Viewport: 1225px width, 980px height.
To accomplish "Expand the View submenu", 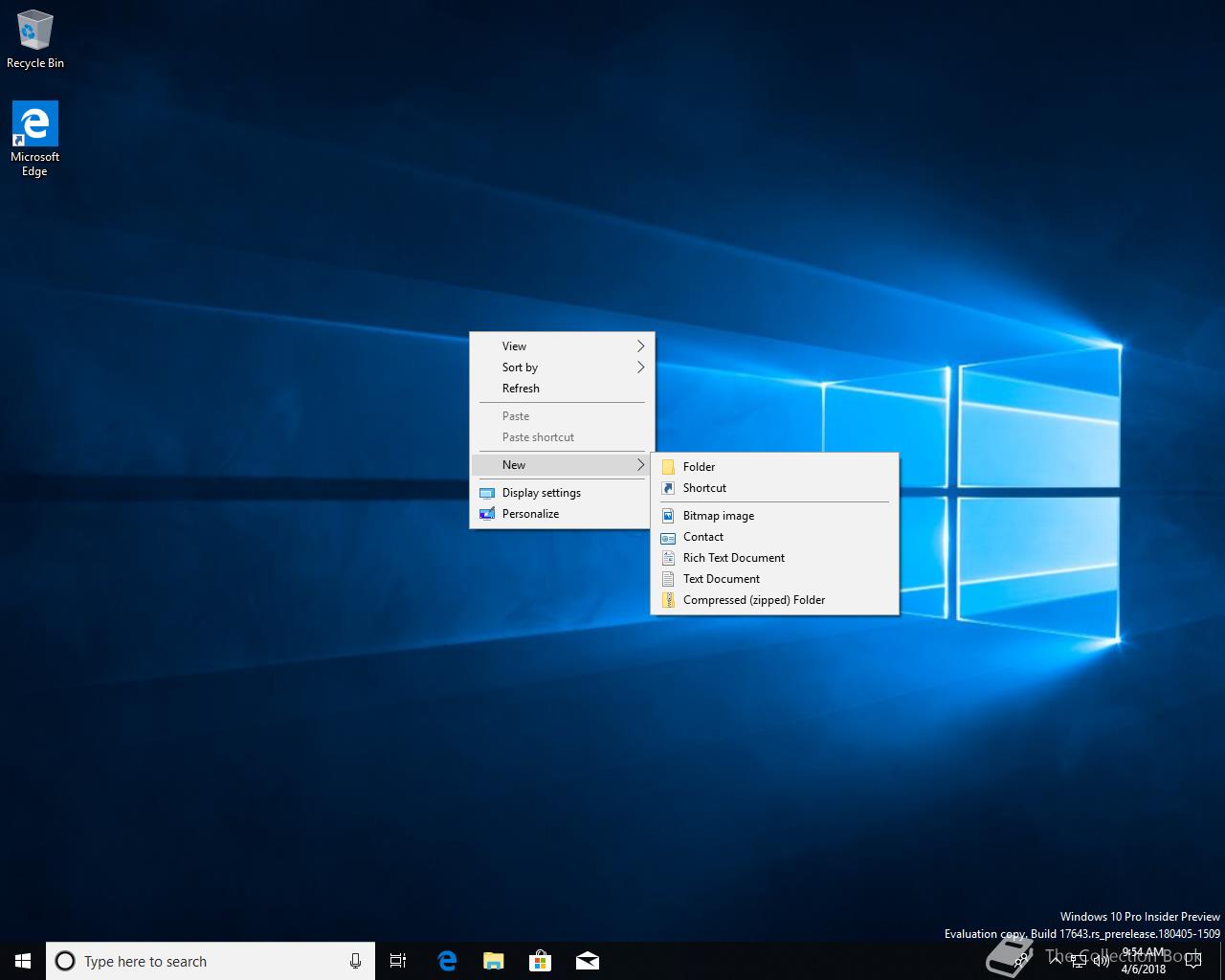I will coord(562,346).
